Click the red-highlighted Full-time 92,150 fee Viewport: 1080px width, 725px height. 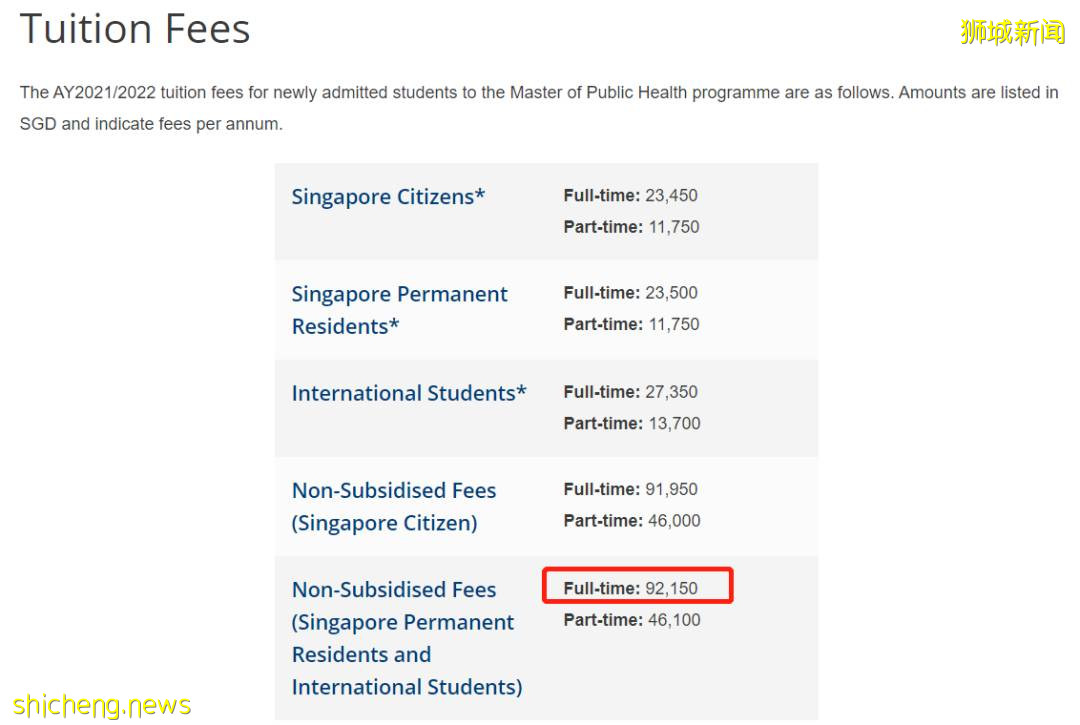click(637, 588)
